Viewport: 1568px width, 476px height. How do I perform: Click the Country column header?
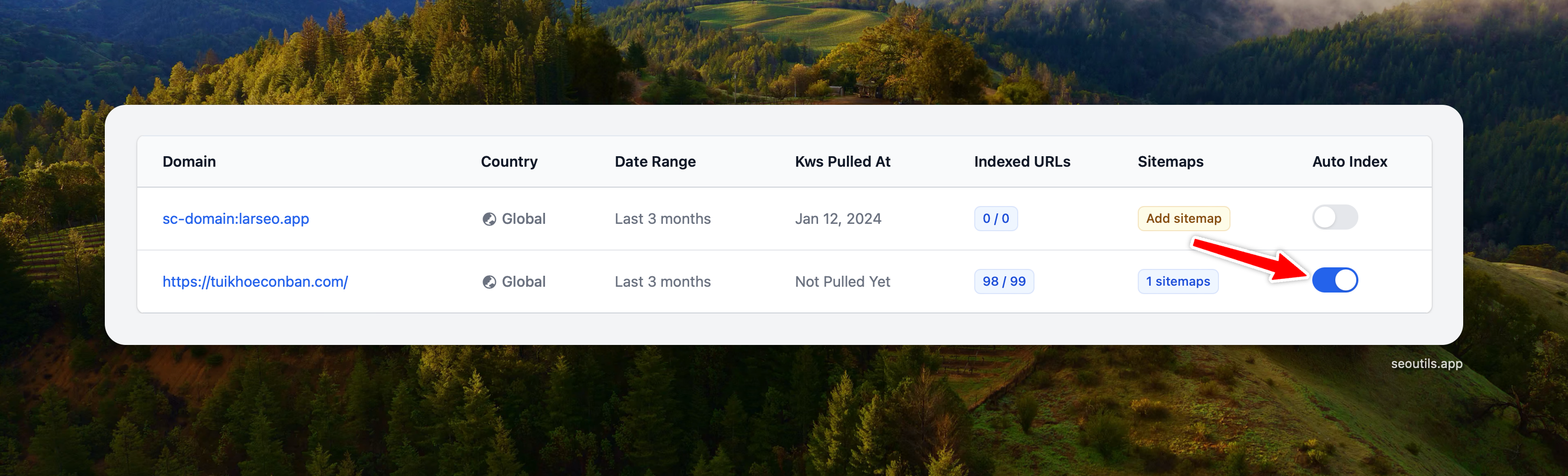509,162
